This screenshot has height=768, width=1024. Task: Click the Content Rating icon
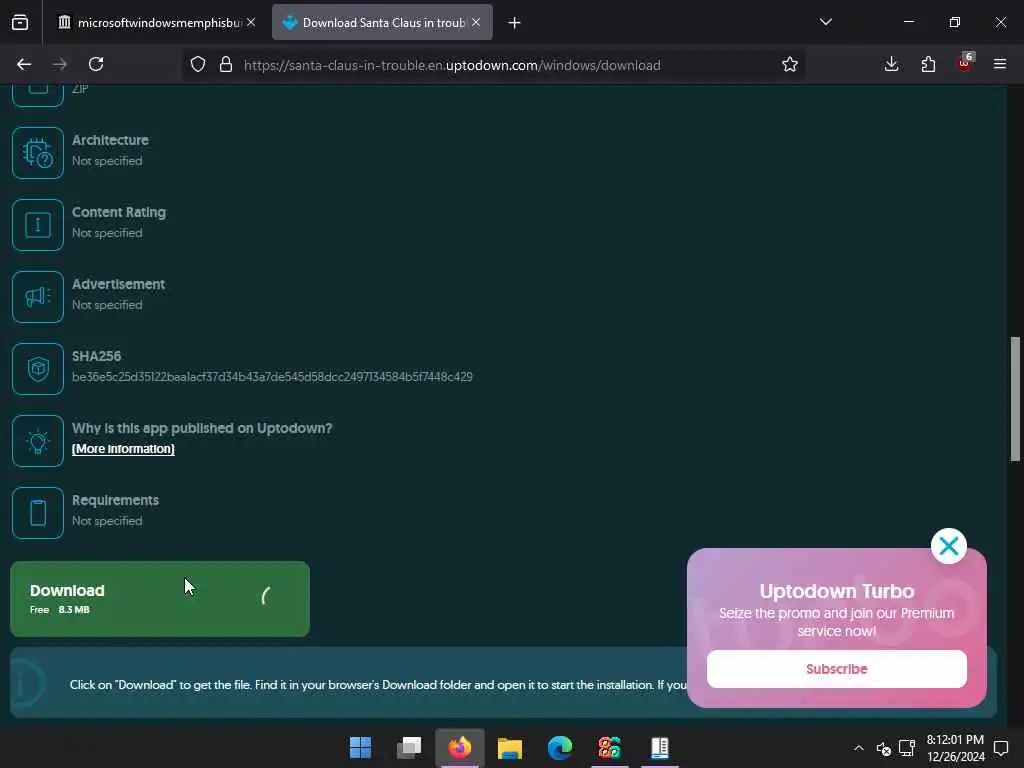(38, 225)
